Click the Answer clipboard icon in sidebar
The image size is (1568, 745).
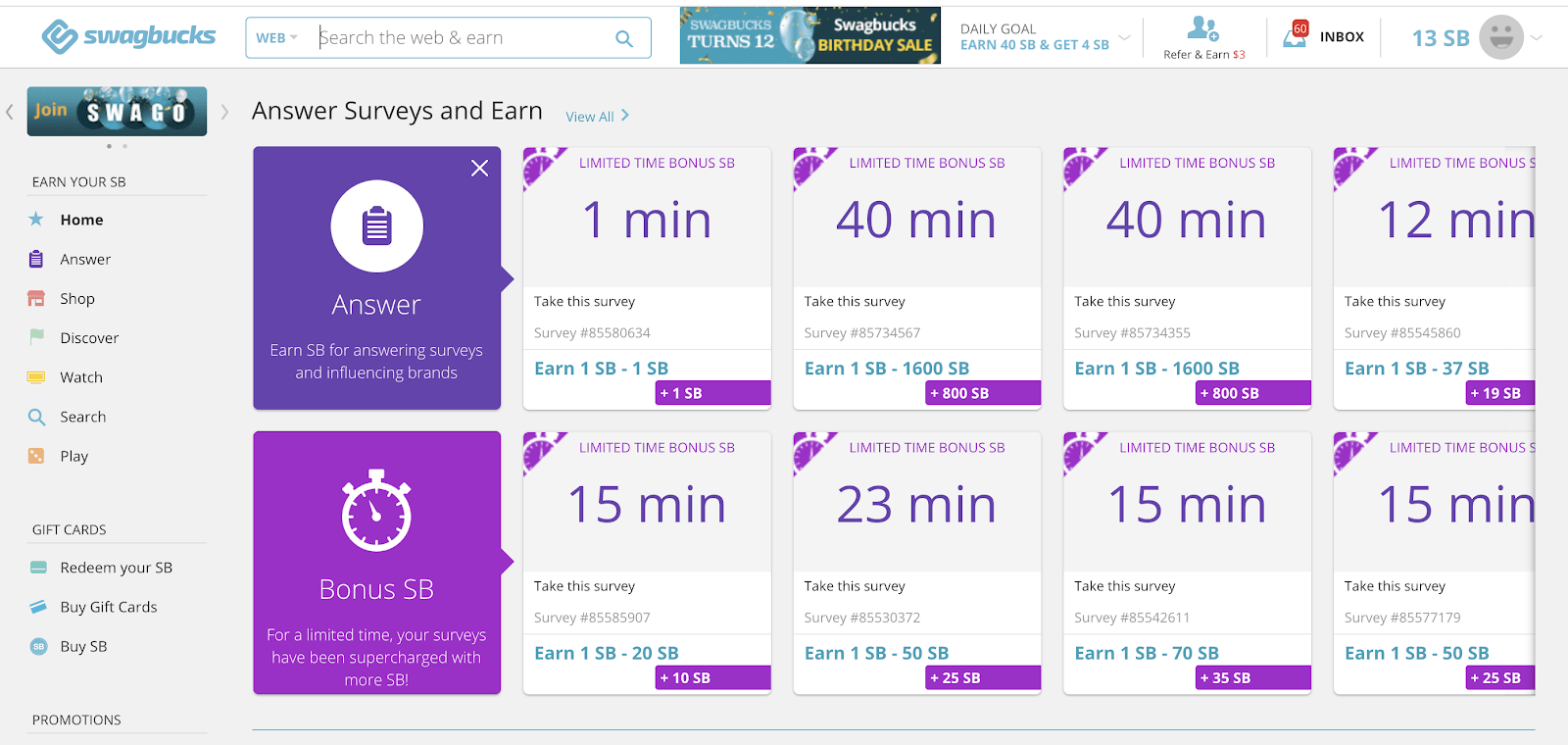(36, 259)
